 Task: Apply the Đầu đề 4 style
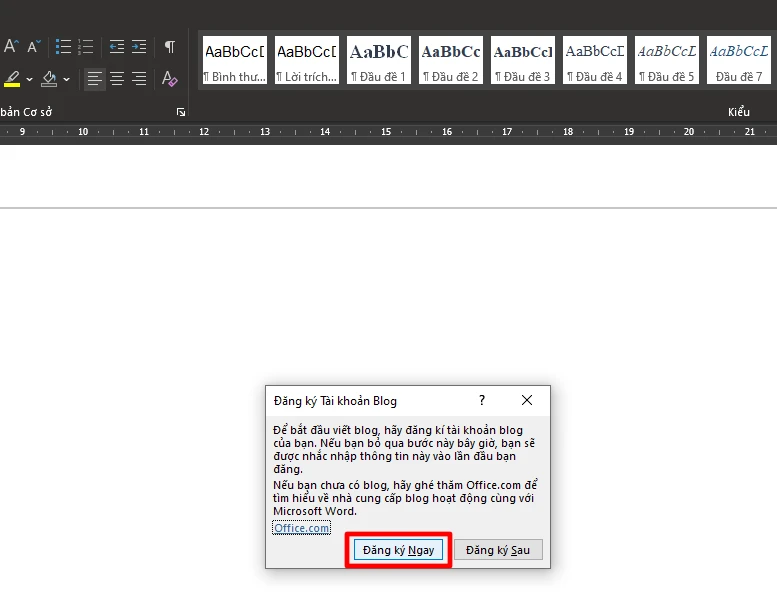595,60
